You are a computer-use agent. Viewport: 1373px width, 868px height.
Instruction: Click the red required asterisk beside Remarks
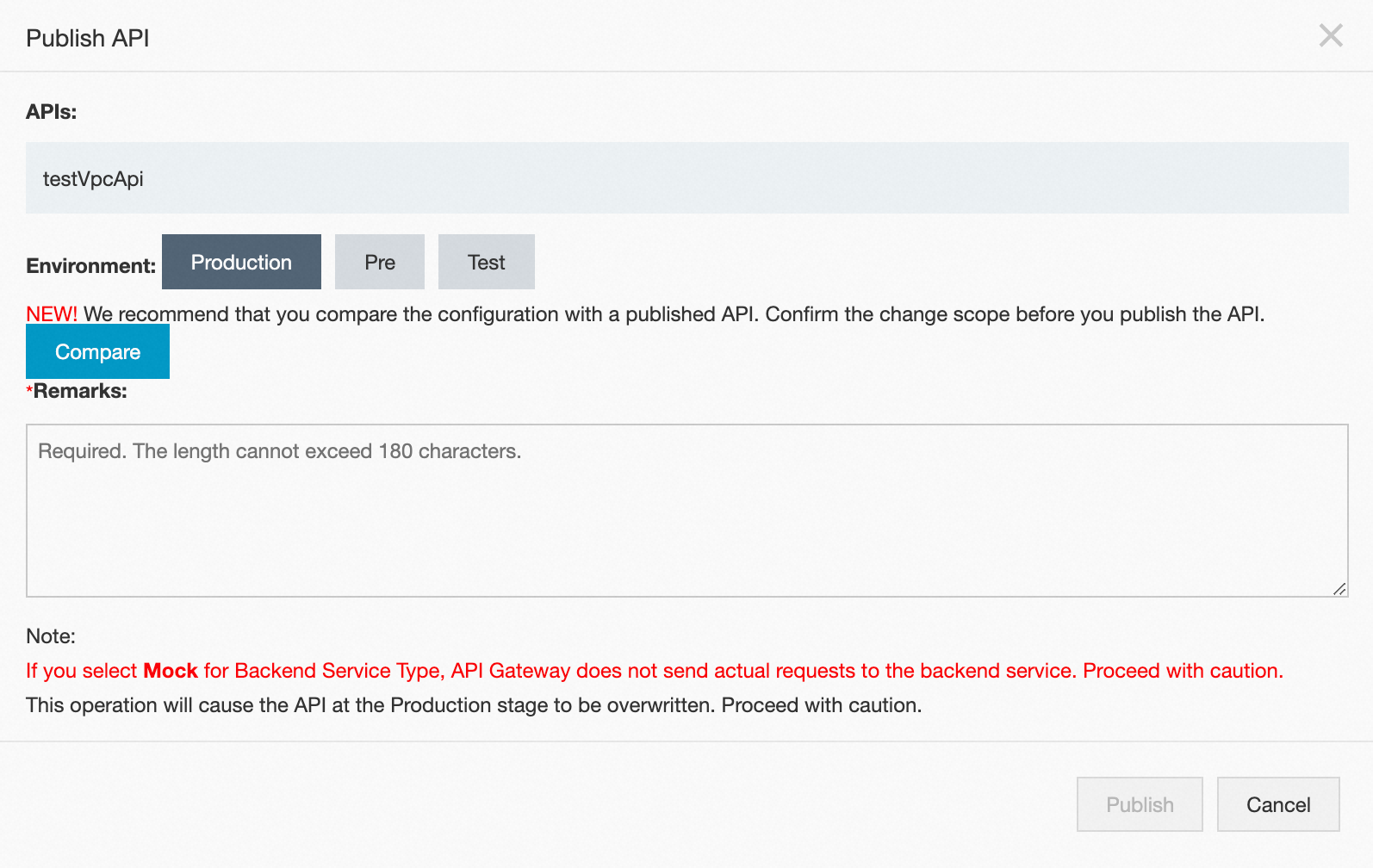pos(29,390)
